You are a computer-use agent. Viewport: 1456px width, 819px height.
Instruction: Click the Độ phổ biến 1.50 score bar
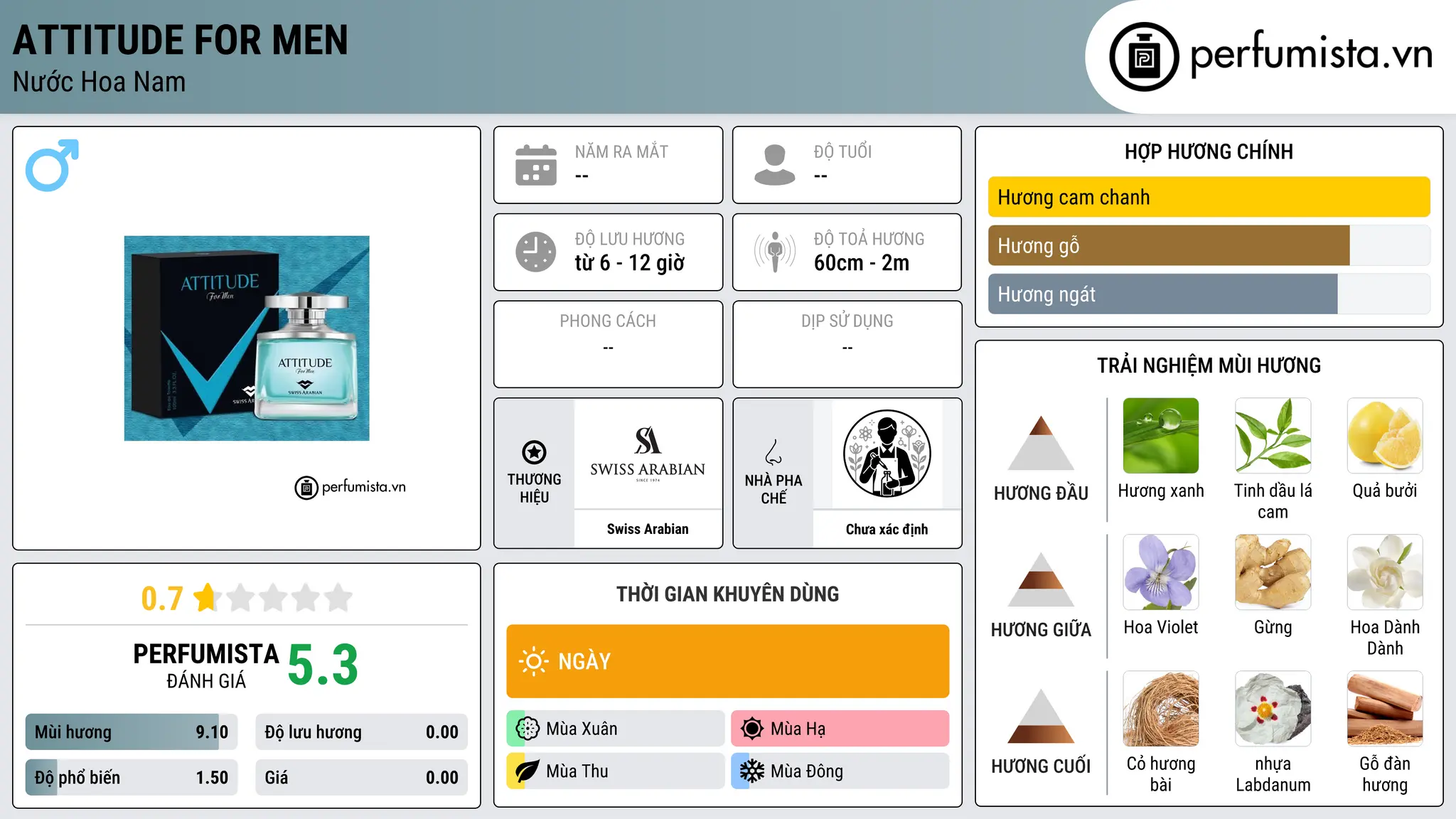[x=132, y=777]
